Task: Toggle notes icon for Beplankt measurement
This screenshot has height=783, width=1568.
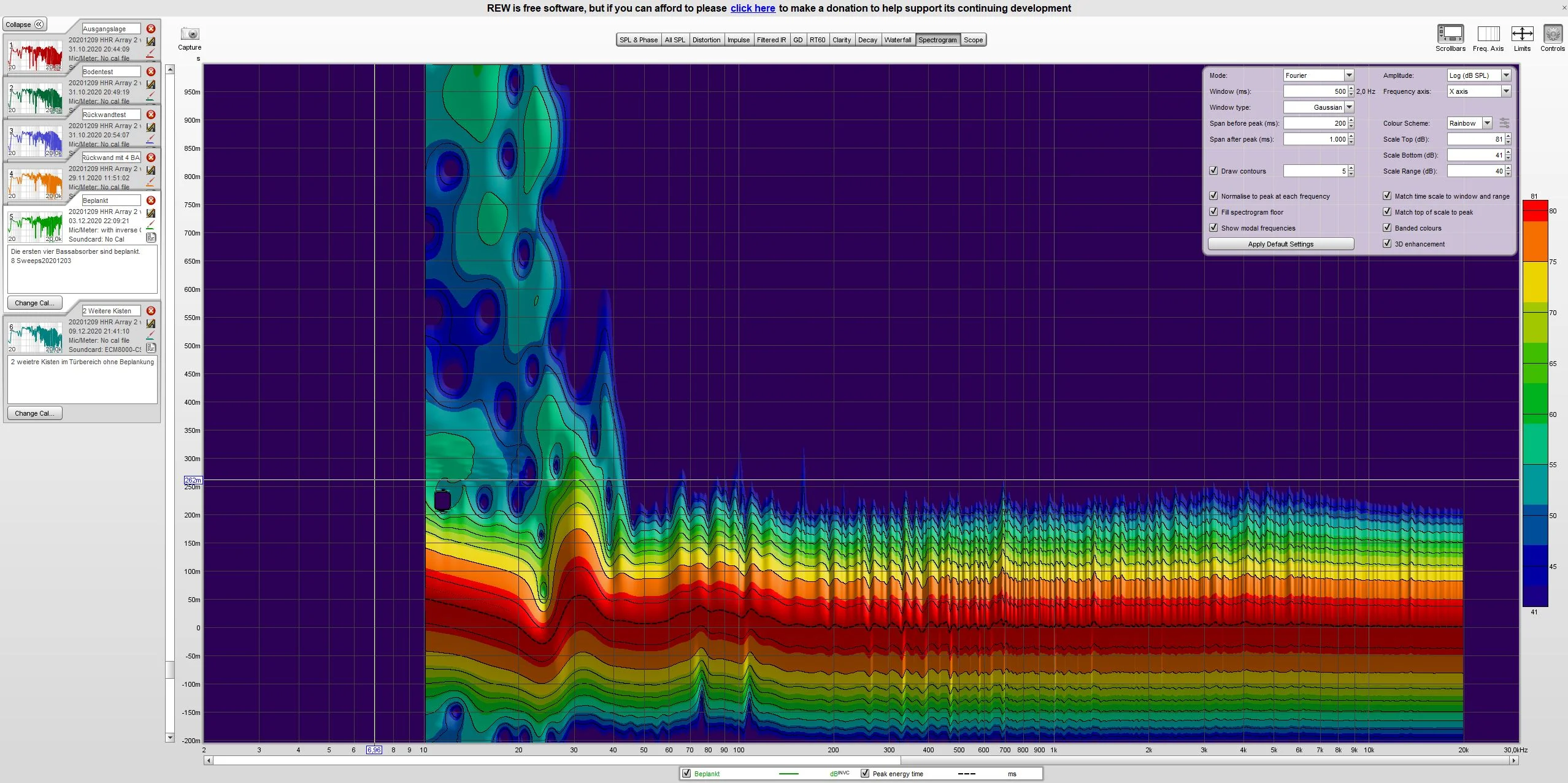Action: coord(151,237)
